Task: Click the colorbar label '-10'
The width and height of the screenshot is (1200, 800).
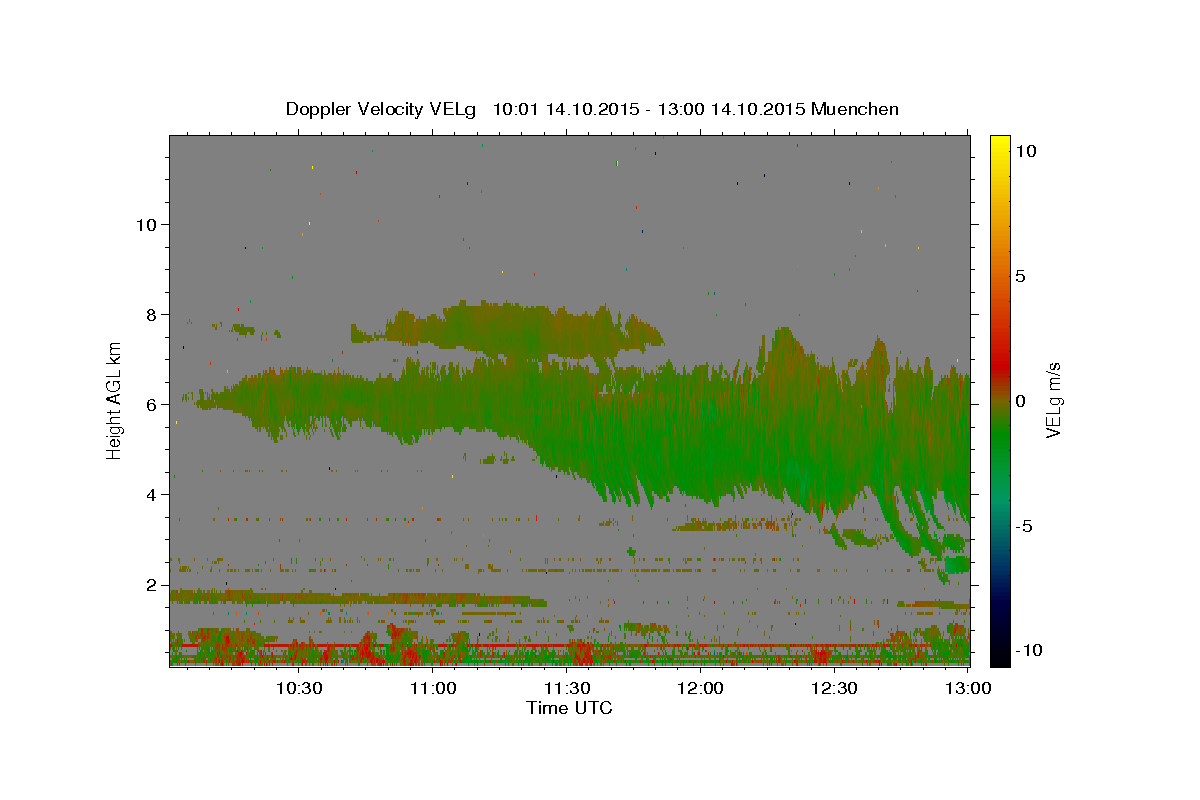Action: point(1027,651)
